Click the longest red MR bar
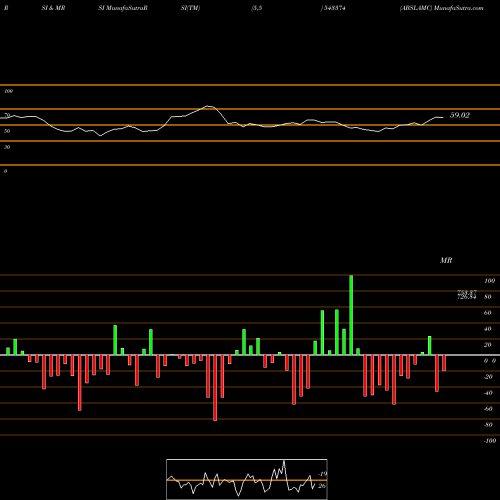Image resolution: width=500 pixels, height=500 pixels. tap(215, 388)
